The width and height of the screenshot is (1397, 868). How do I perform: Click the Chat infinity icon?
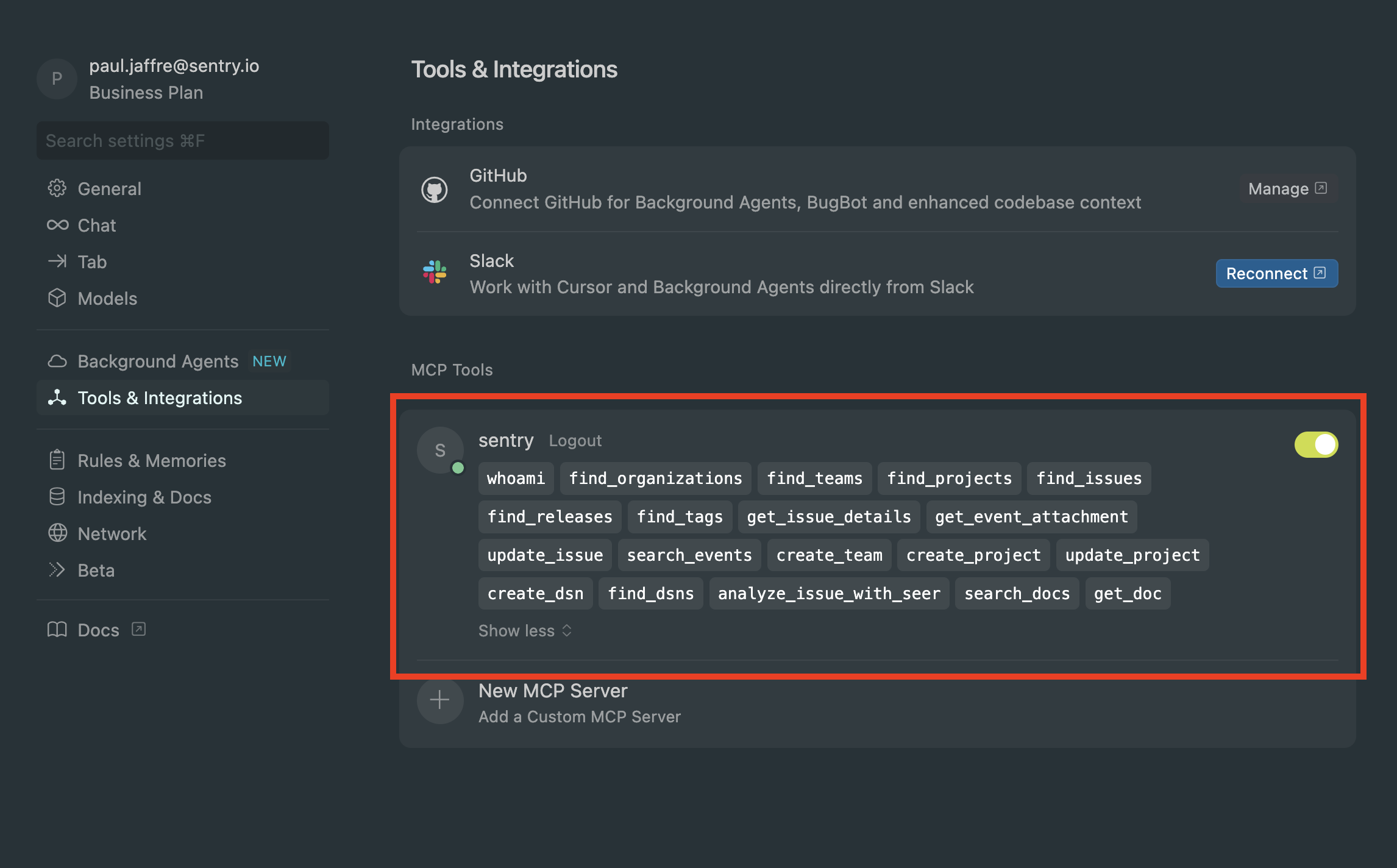tap(57, 225)
